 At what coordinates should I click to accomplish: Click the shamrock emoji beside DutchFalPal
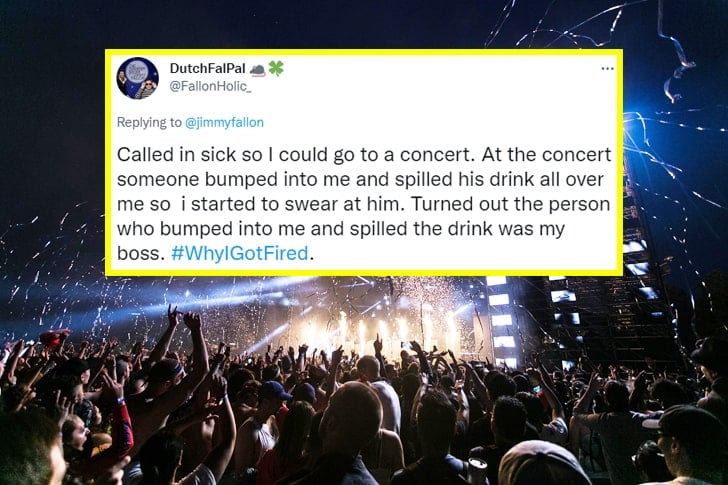click(275, 69)
